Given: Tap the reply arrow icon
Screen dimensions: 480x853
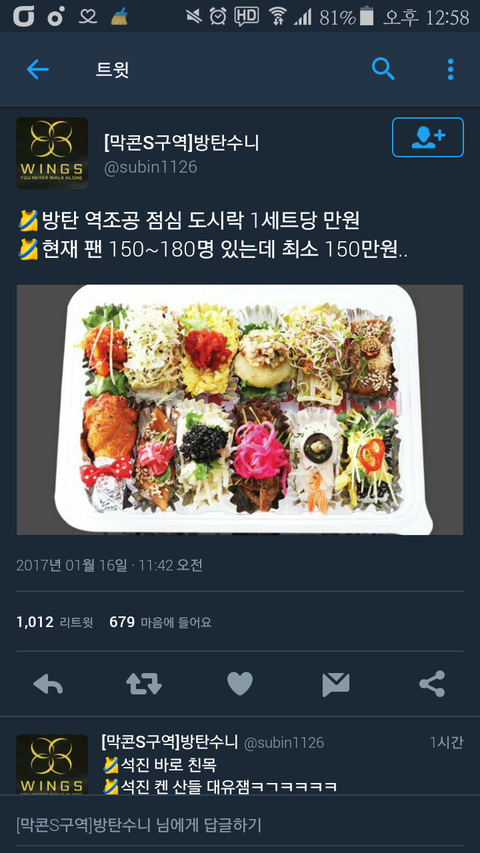Looking at the screenshot, I should pyautogui.click(x=48, y=684).
